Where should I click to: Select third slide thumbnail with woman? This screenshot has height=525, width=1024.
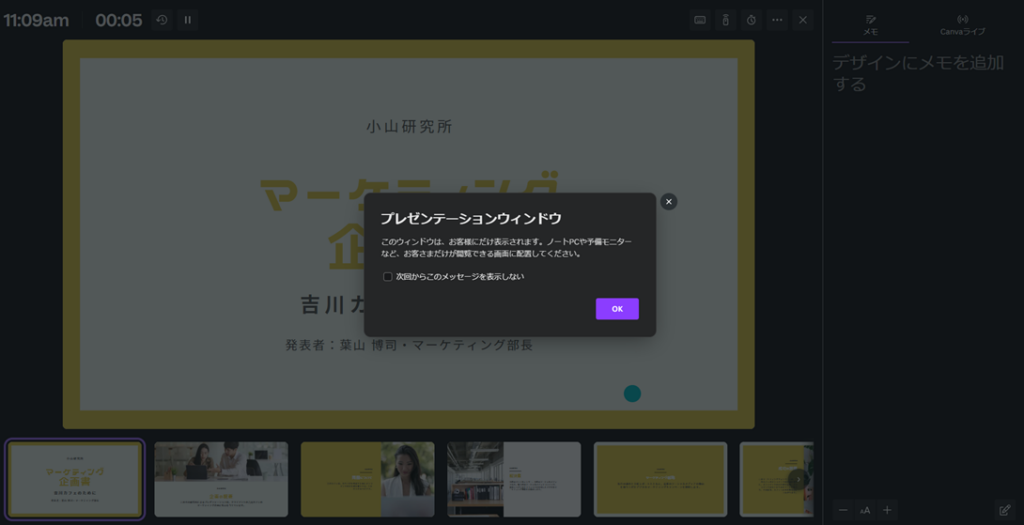tap(367, 479)
